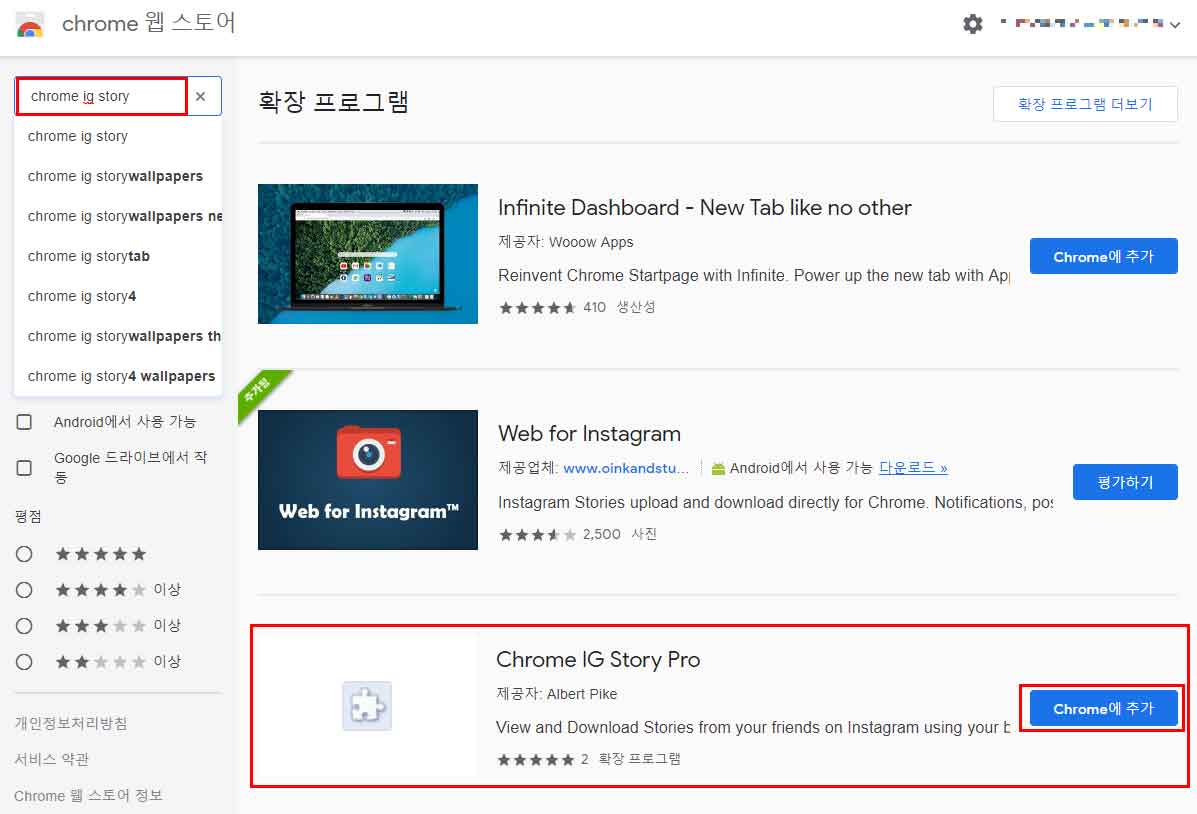Click the '확장 프로그램 더보기' button
Image resolution: width=1197 pixels, height=814 pixels.
[1085, 104]
